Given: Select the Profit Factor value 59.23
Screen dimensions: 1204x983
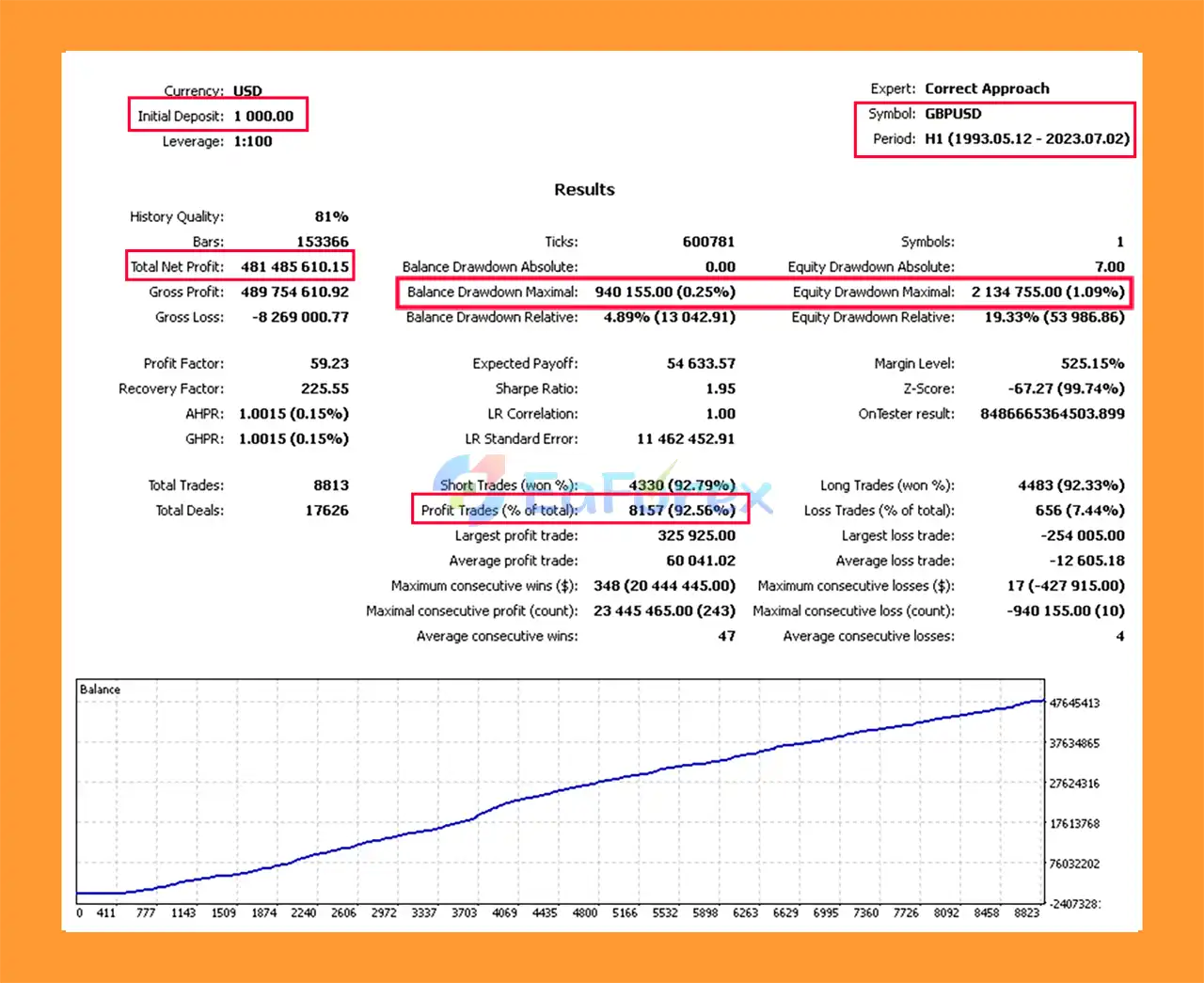Looking at the screenshot, I should pos(329,364).
